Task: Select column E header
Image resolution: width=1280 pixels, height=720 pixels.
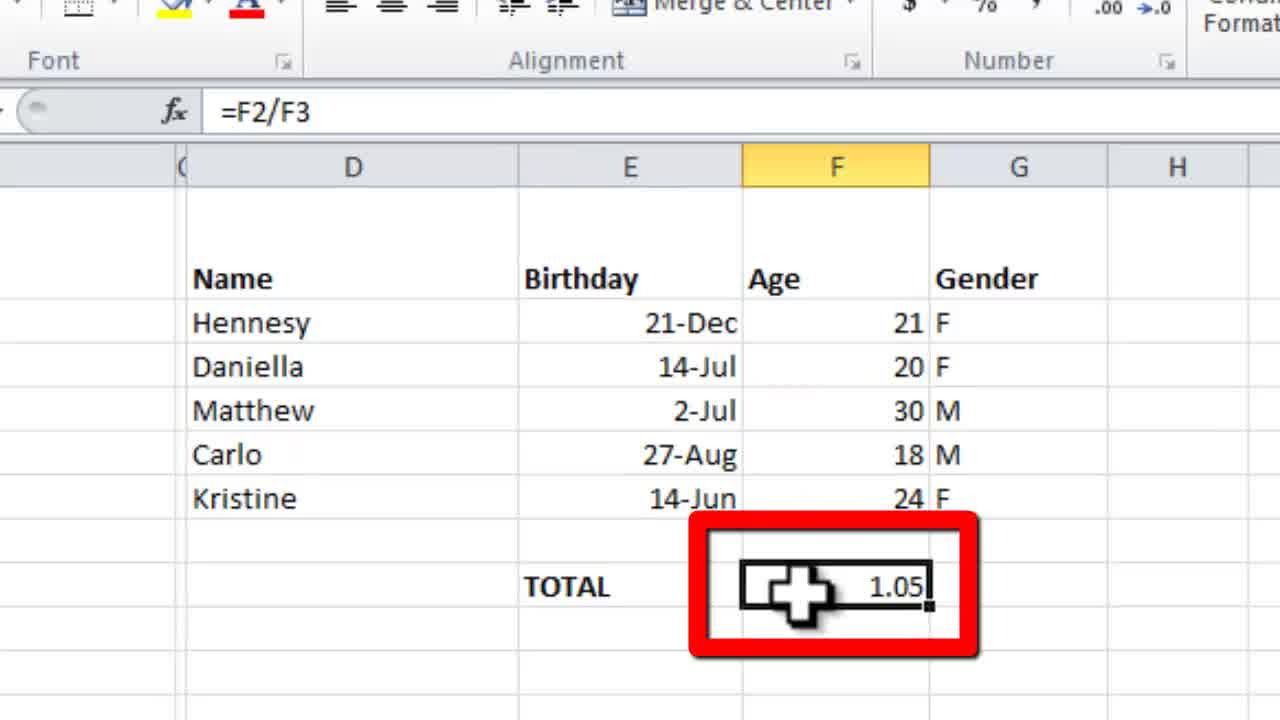Action: 630,166
